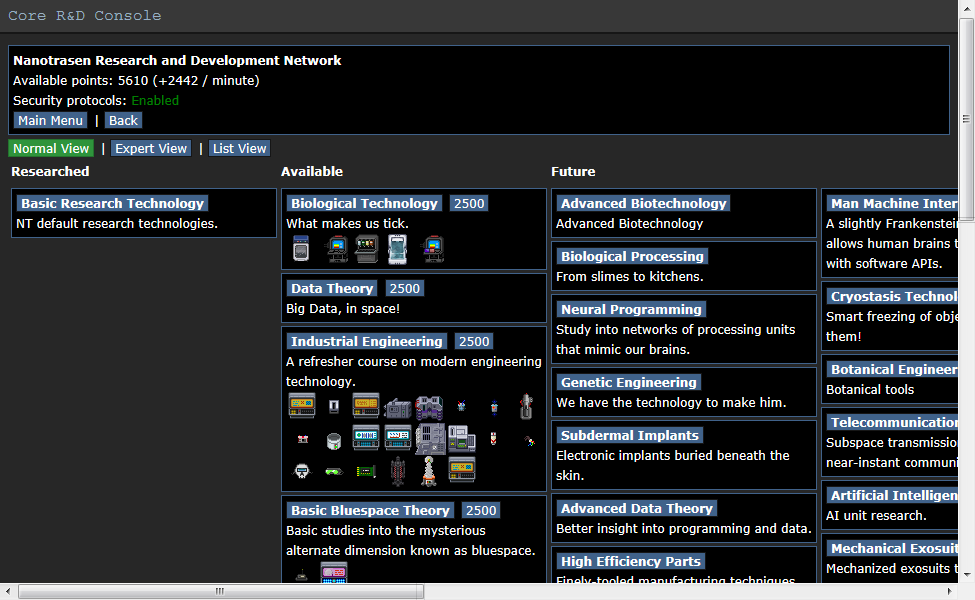Click the small blue item icon with vertical arrows

(494, 407)
